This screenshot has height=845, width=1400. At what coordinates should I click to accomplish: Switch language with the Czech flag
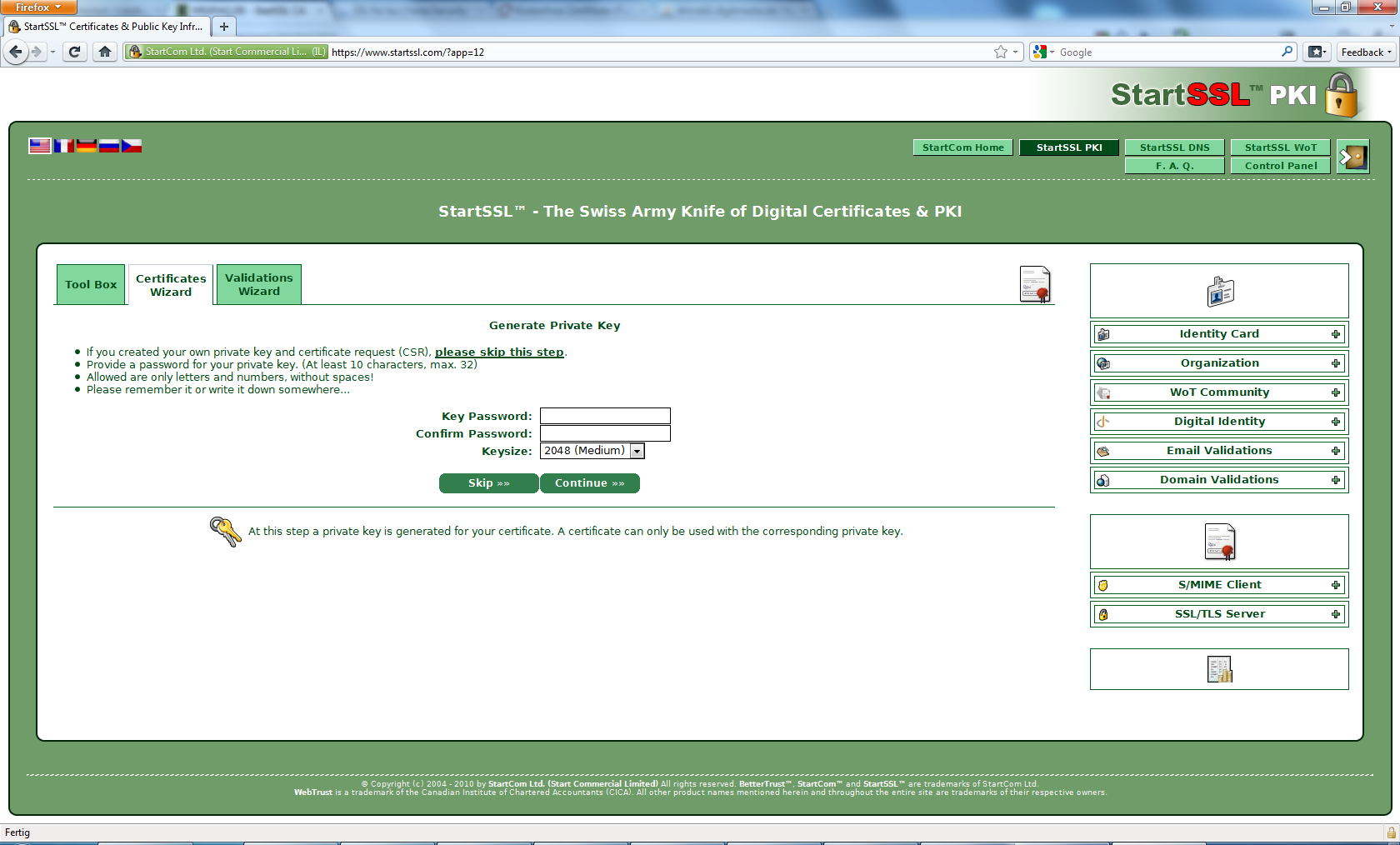click(x=132, y=146)
